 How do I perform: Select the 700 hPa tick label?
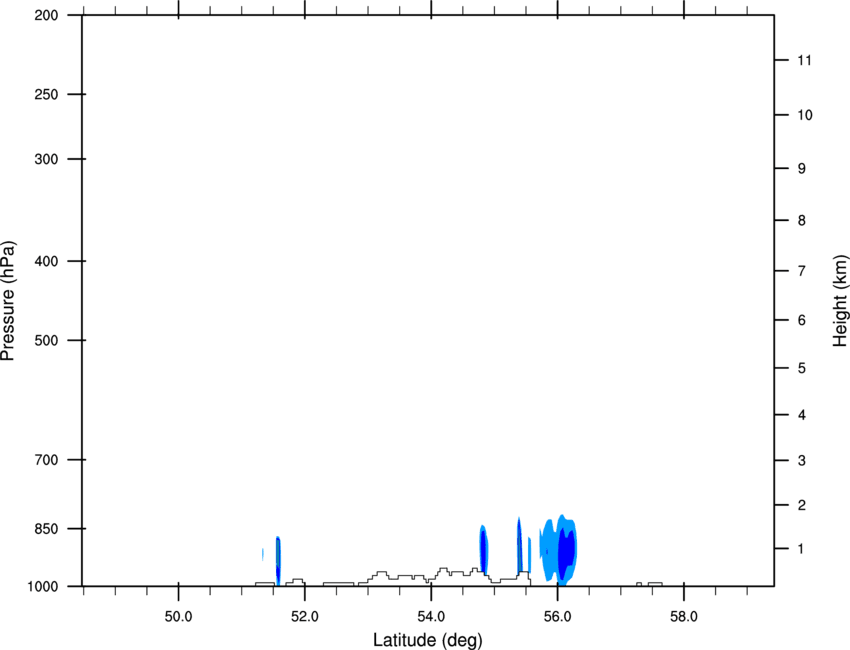click(x=46, y=460)
